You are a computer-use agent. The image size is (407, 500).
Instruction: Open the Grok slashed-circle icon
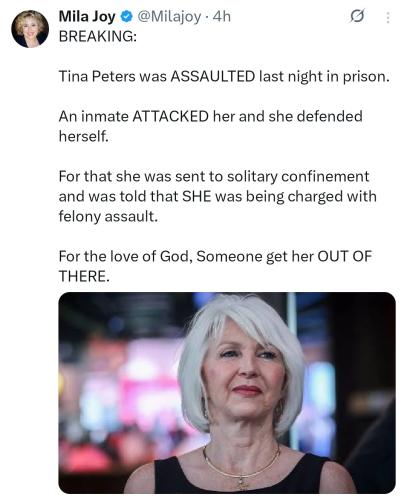[357, 16]
